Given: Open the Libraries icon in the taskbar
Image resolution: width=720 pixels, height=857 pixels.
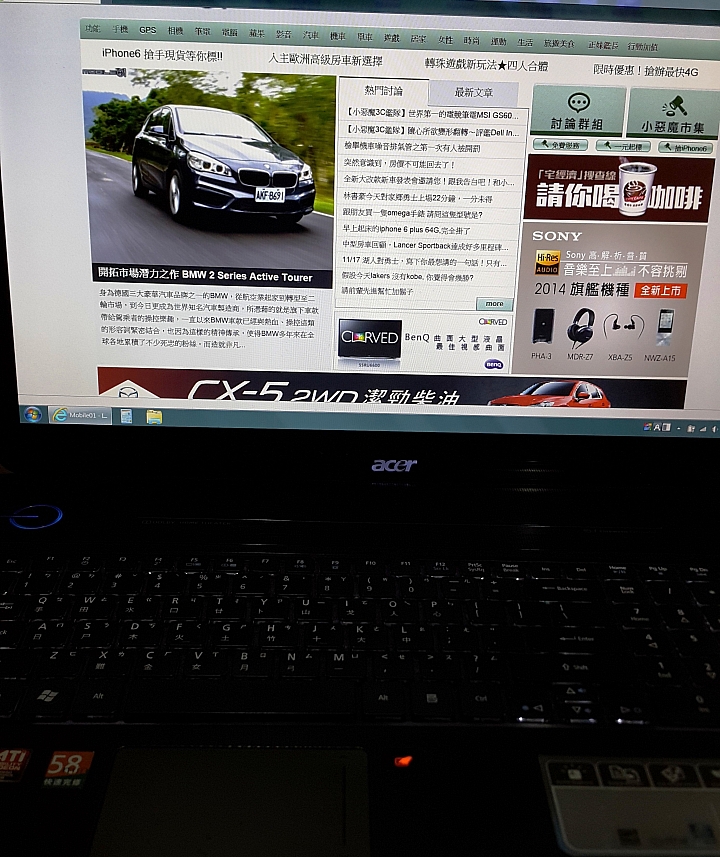Looking at the screenshot, I should (126, 416).
